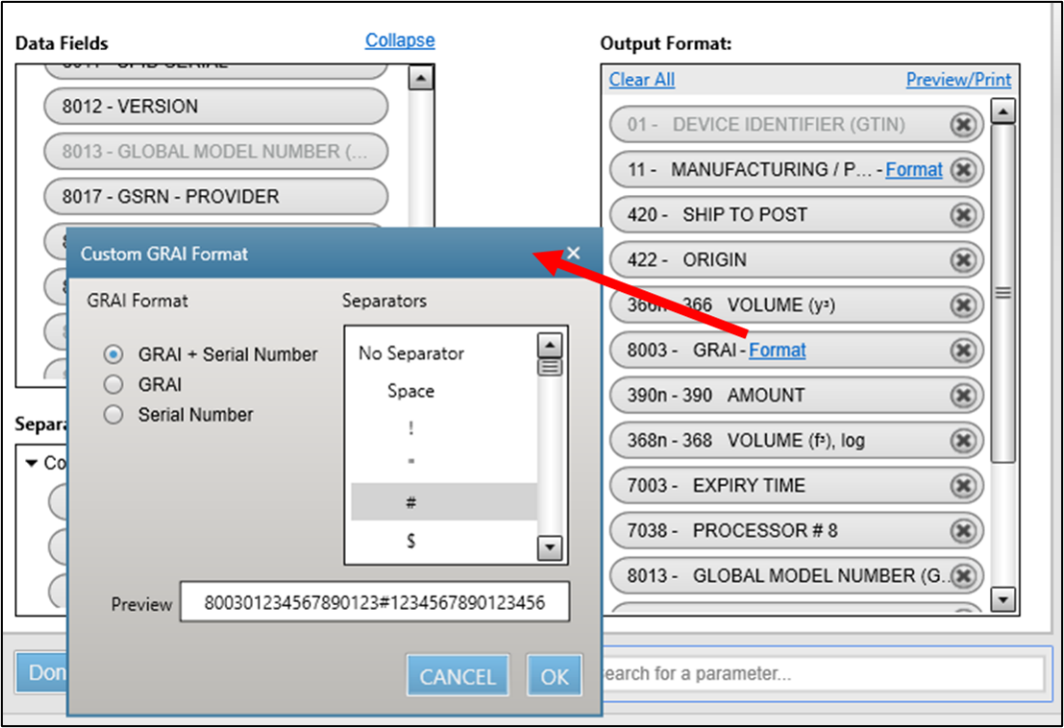The image size is (1064, 728).
Task: Remove the 368 VOLUME (f³), log field
Action: 962,440
